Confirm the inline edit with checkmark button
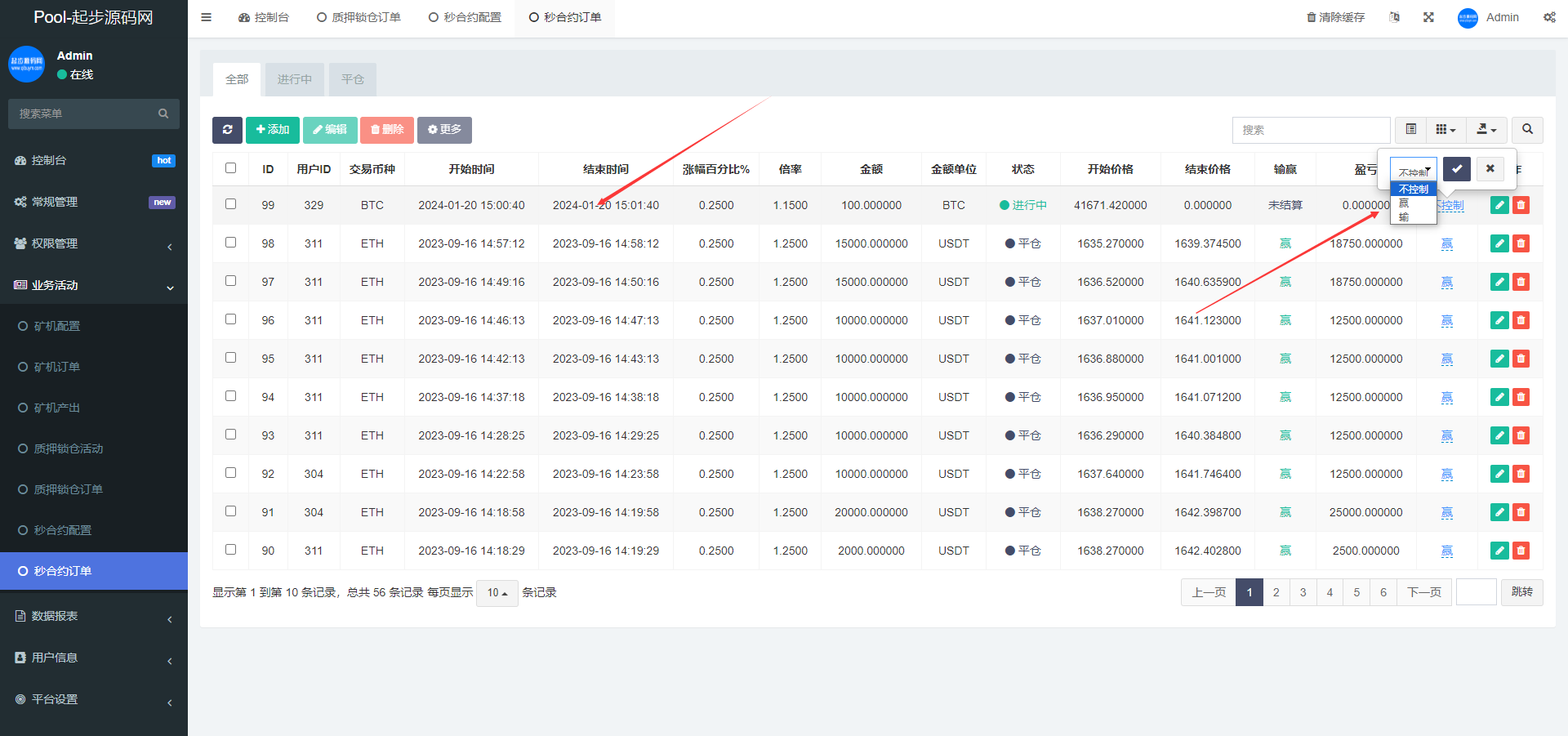The height and width of the screenshot is (736, 1568). 1457,169
